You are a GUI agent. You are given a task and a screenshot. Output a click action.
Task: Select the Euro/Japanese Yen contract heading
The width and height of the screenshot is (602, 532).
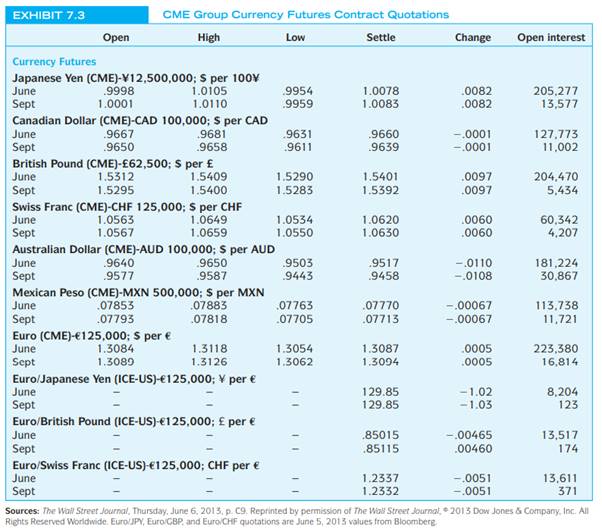click(x=134, y=379)
